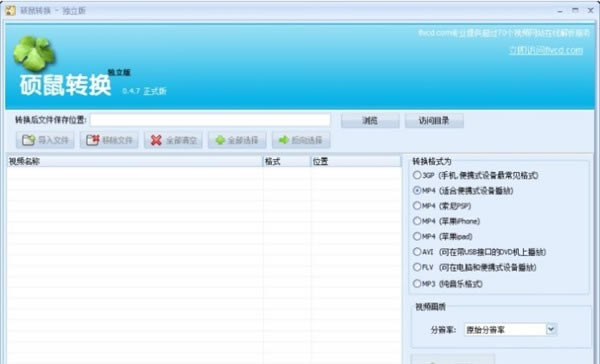Click the 导入文件 import file icon

click(29, 140)
